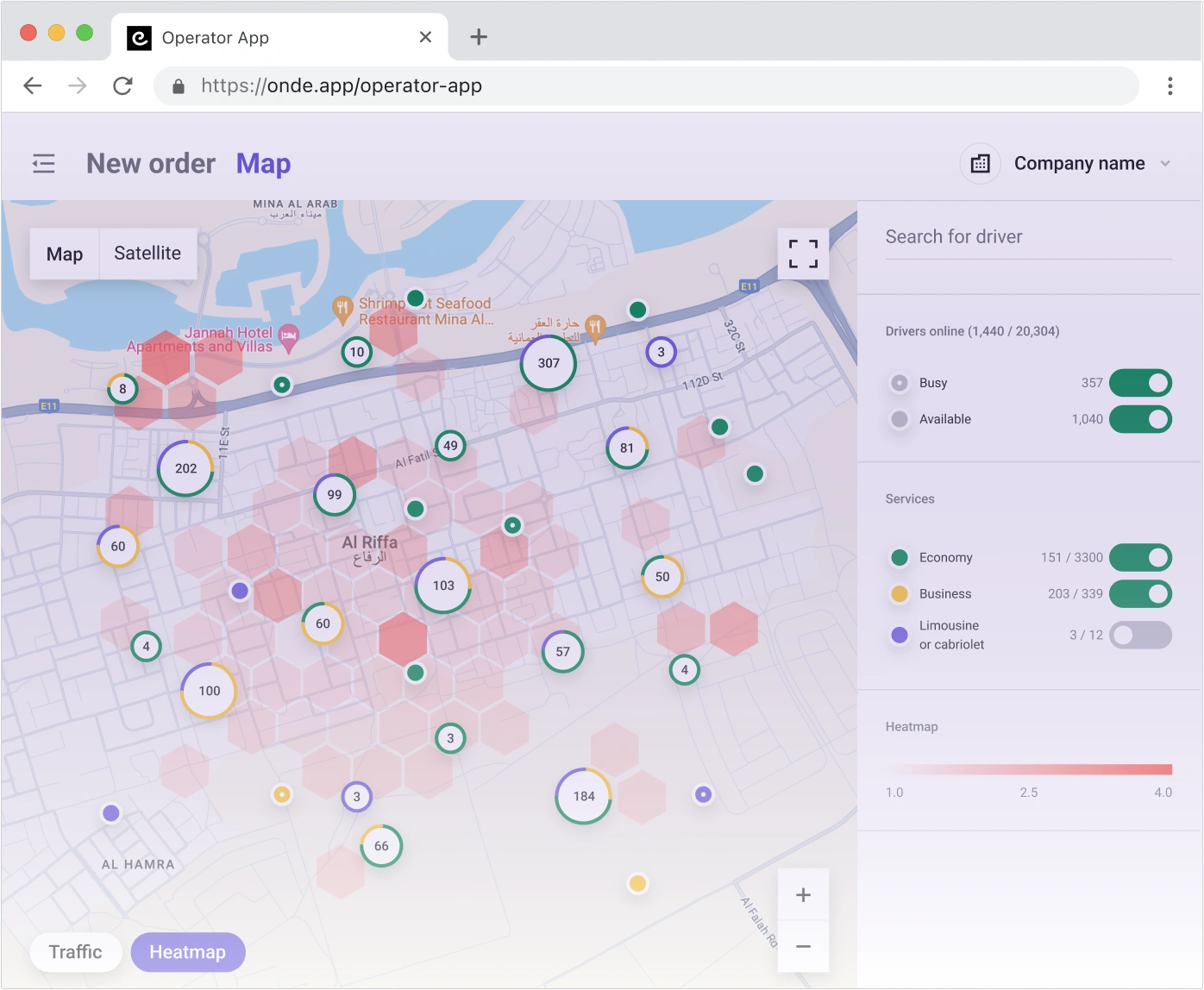Enable Limousine or cabriolet service toggle
Viewport: 1204px width, 990px height.
tap(1139, 635)
